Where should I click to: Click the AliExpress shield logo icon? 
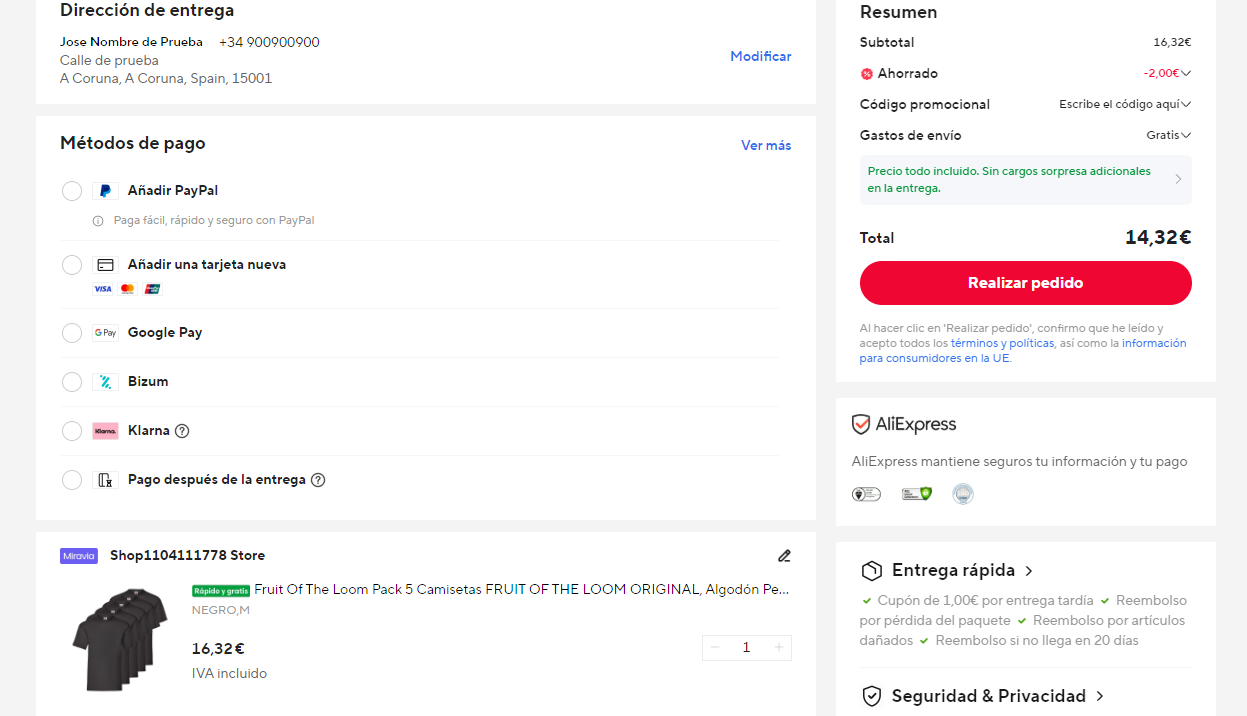pyautogui.click(x=861, y=425)
